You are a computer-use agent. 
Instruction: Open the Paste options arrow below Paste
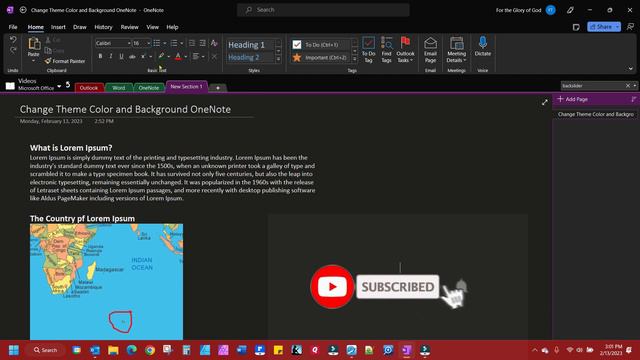point(33,61)
